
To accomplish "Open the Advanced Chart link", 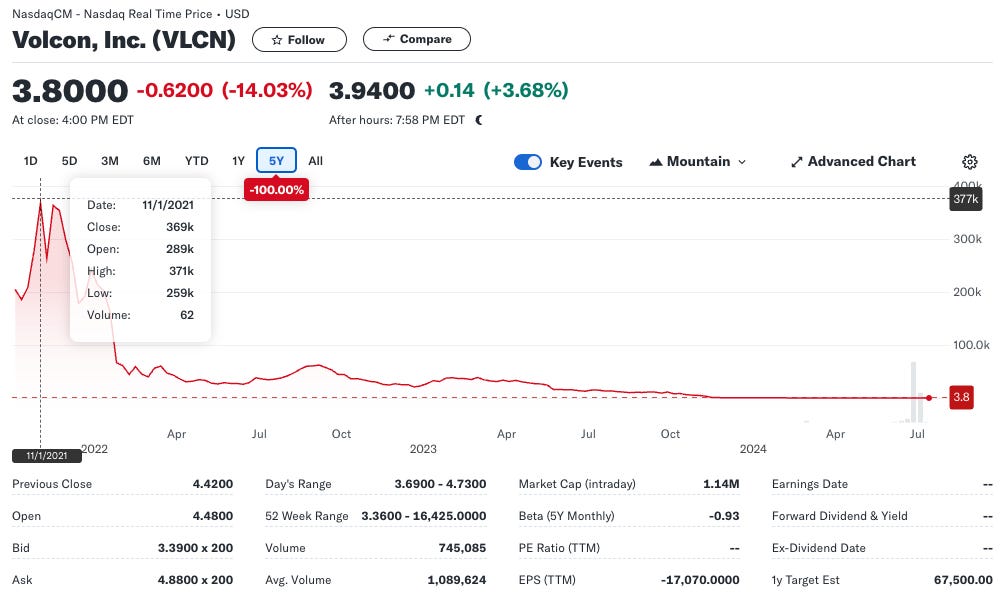I will coord(854,162).
